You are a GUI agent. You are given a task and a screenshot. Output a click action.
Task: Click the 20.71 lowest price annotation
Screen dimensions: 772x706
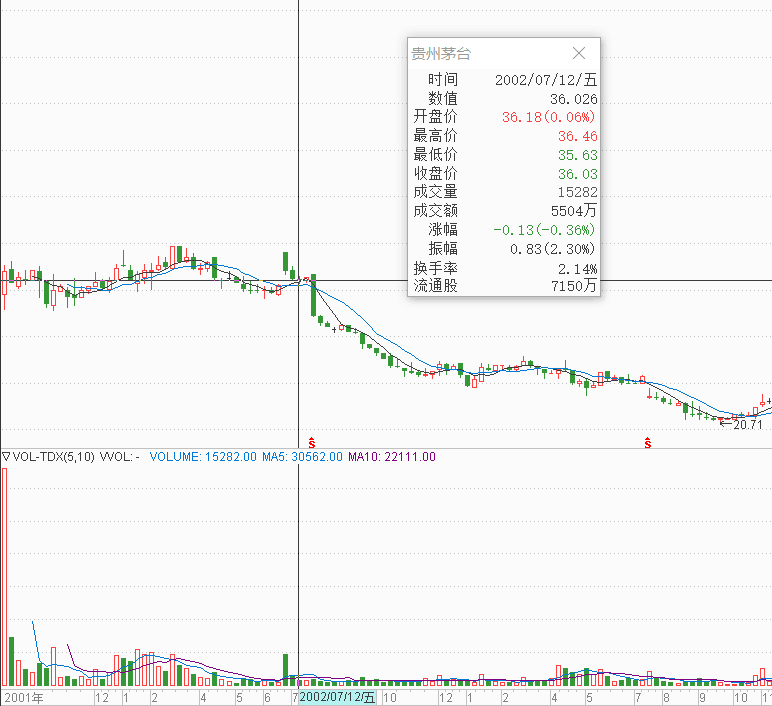coord(746,424)
